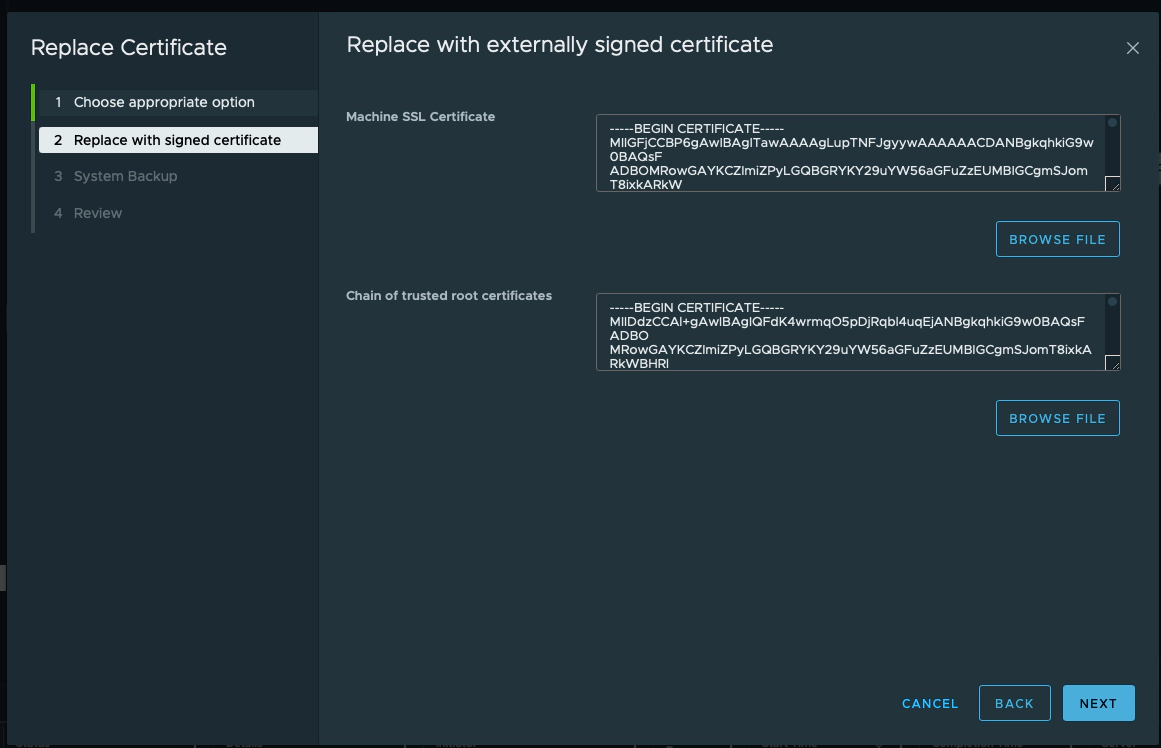Click the resize grip below the Machine SSL textarea
Screen dimensions: 1161x748
[x=1115, y=185]
